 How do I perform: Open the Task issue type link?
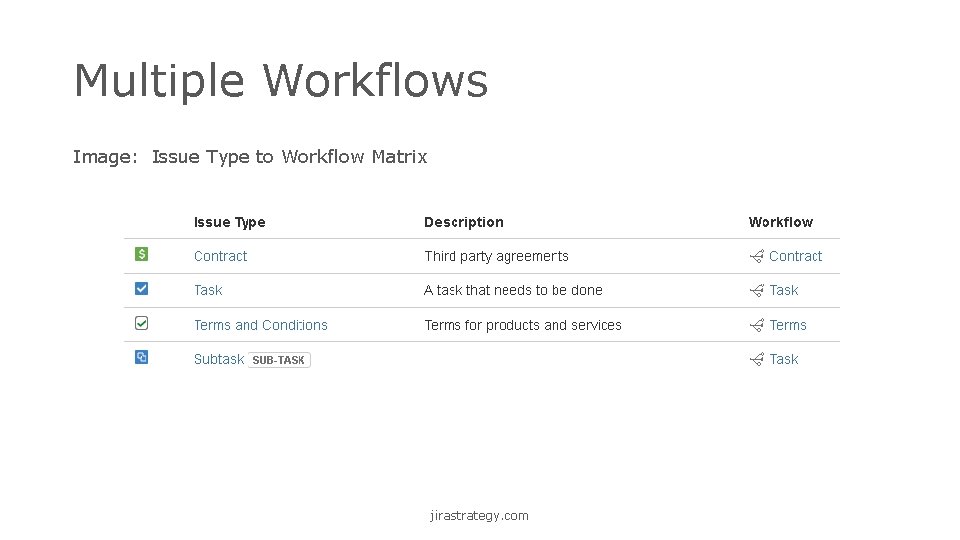click(x=208, y=290)
